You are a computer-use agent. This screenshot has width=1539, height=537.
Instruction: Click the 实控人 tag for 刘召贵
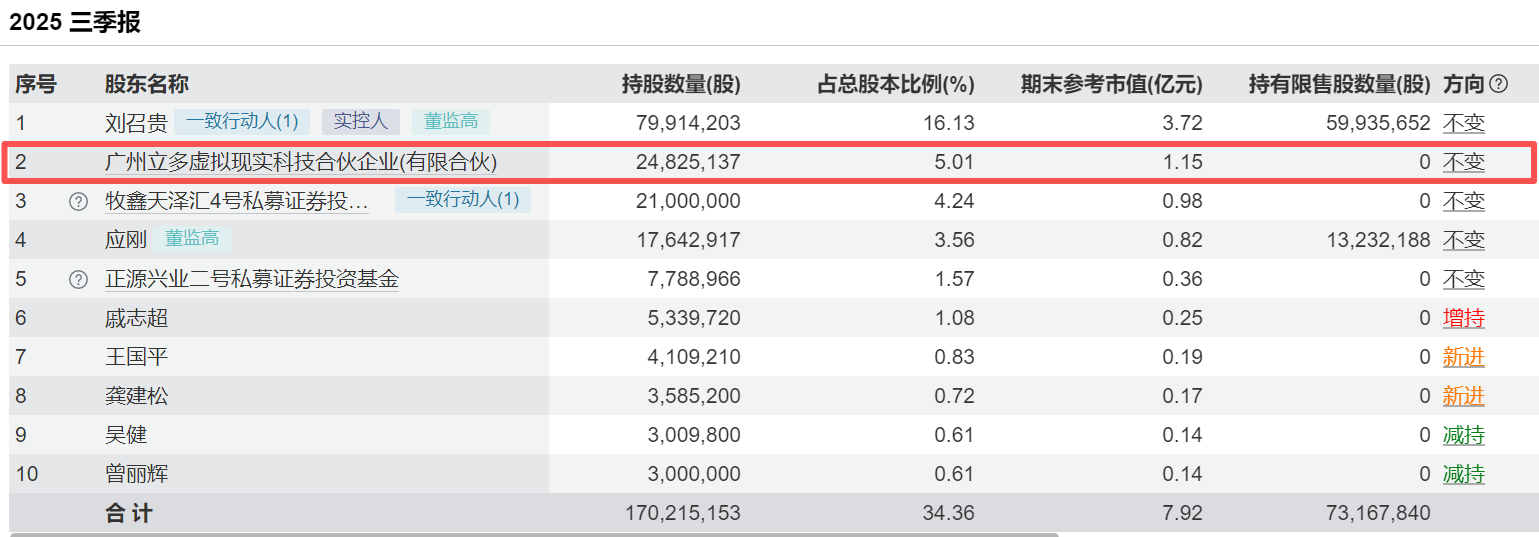coord(360,122)
